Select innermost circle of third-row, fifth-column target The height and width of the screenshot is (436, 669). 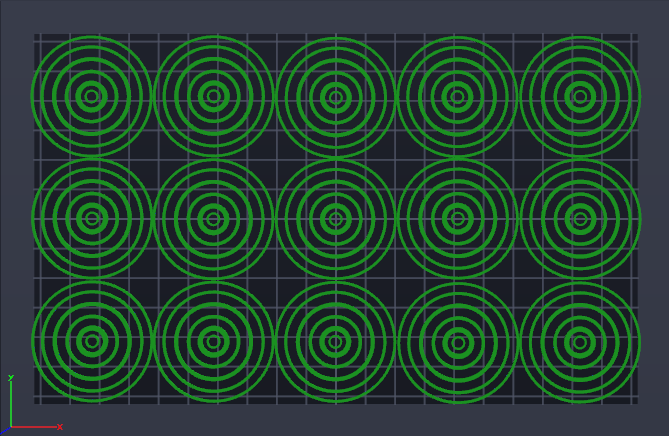point(580,342)
